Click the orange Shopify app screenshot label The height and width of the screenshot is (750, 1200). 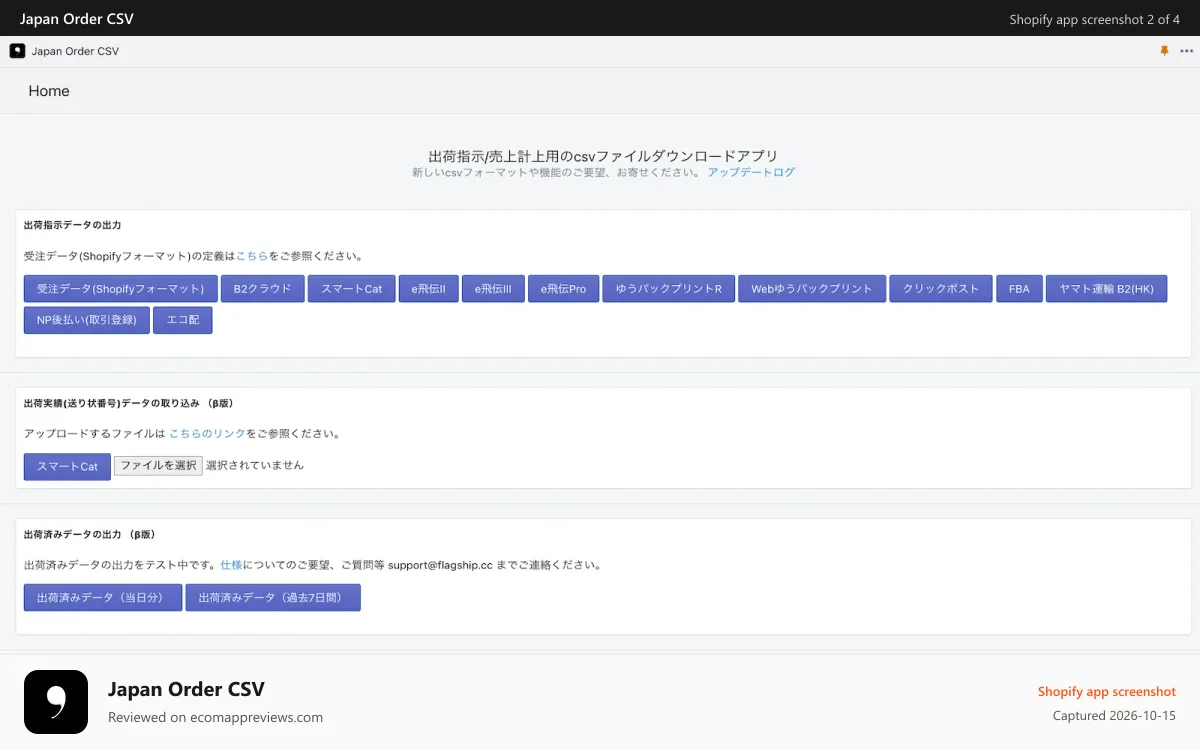(1107, 692)
